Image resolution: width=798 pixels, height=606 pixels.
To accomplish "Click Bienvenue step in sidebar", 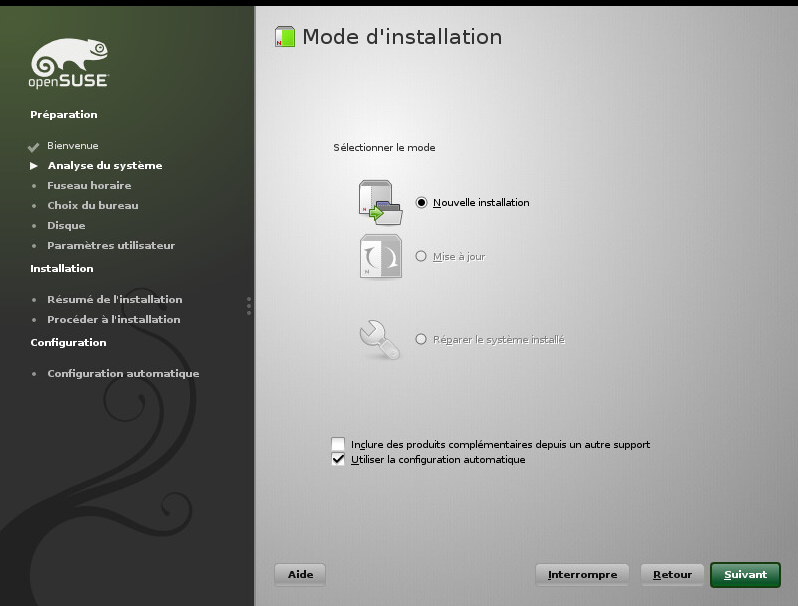I will 73,146.
